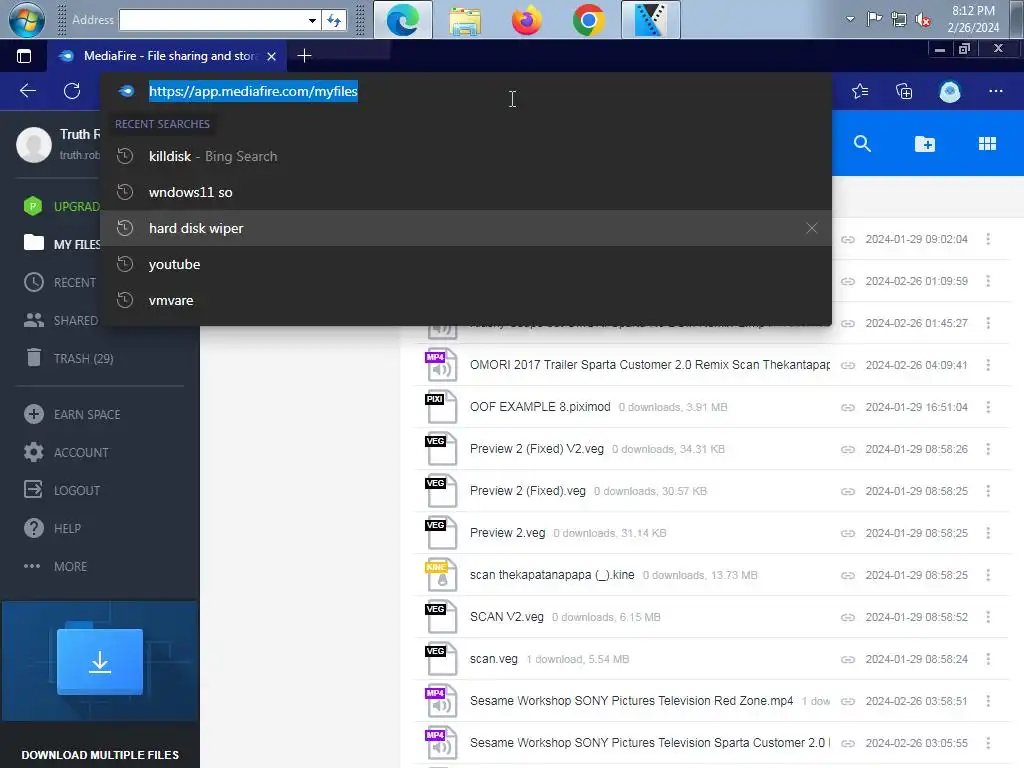Select recent search 'youtube'
This screenshot has width=1024, height=768.
[466, 264]
